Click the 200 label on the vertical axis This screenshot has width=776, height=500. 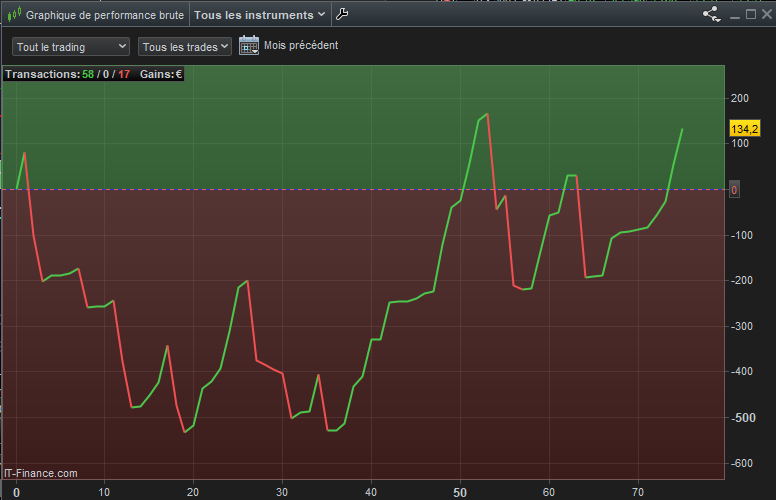(740, 98)
